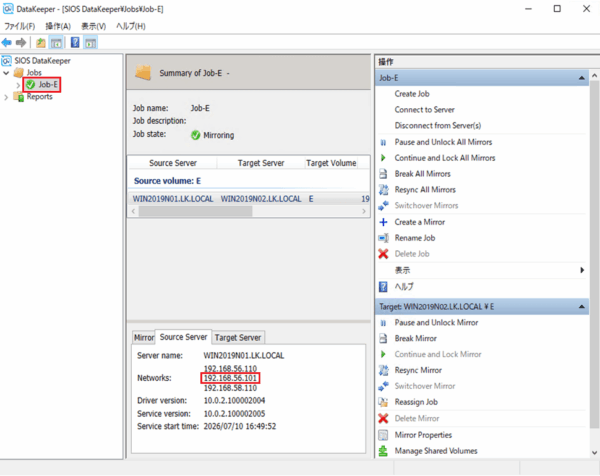Click Mirror Properties action text
This screenshot has height=476, width=600.
[x=423, y=435]
